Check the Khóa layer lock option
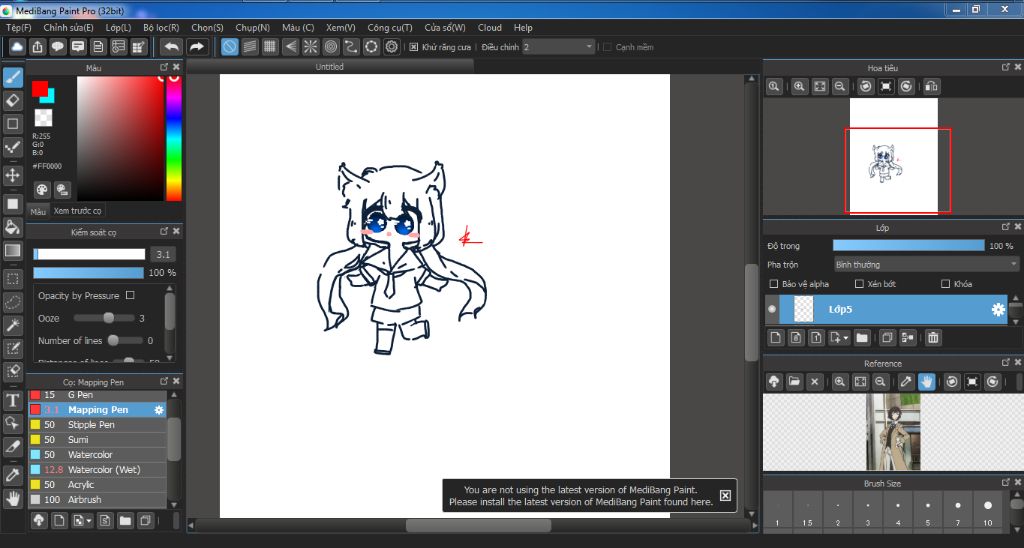 (x=945, y=283)
